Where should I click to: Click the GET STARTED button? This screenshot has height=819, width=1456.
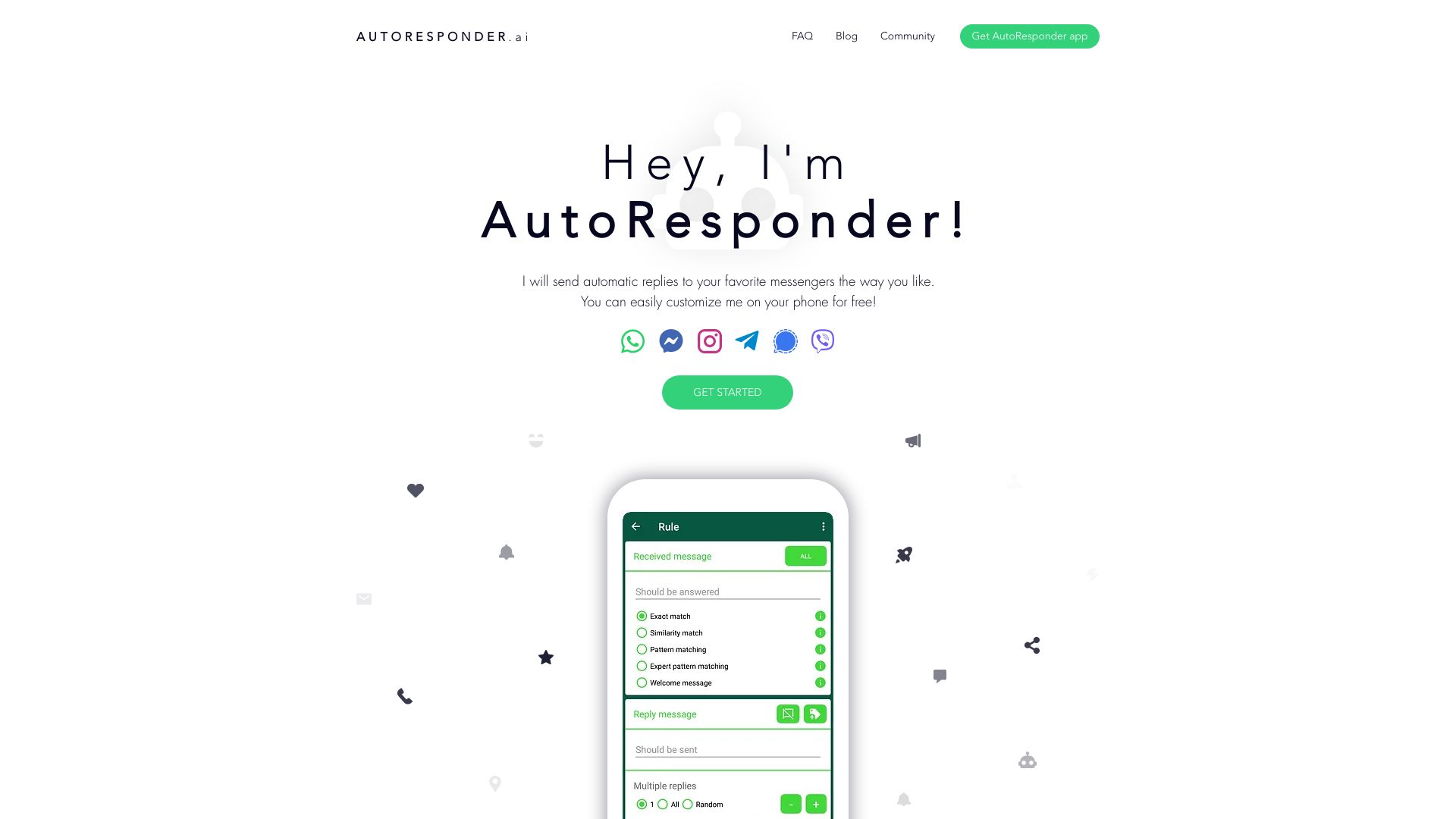[727, 392]
